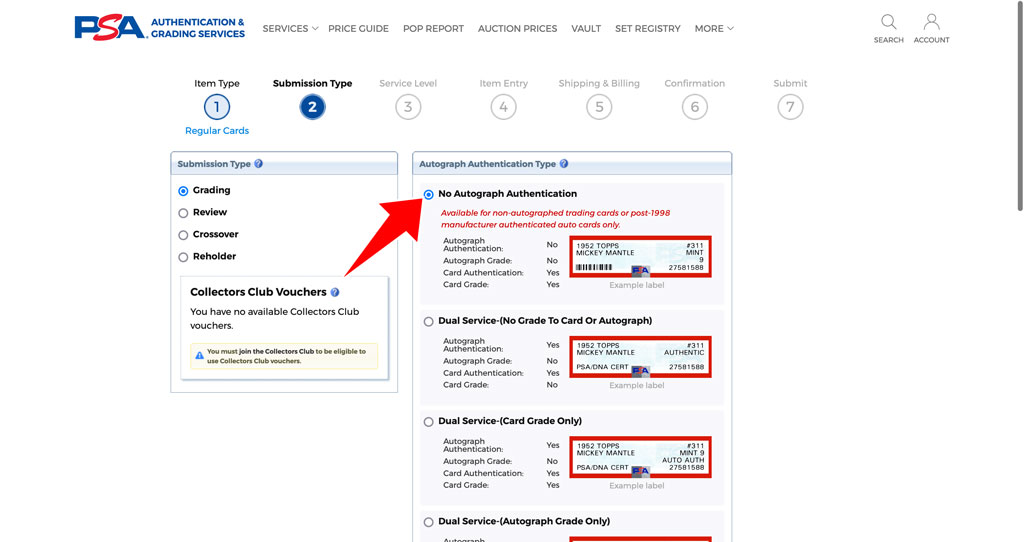1024x542 pixels.
Task: Click the Collectors Club Vouchers heading
Action: point(258,292)
